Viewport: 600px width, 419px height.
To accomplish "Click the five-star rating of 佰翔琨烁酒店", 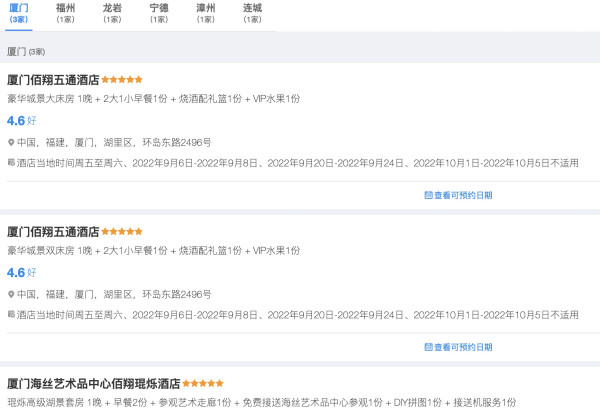I will (x=203, y=383).
